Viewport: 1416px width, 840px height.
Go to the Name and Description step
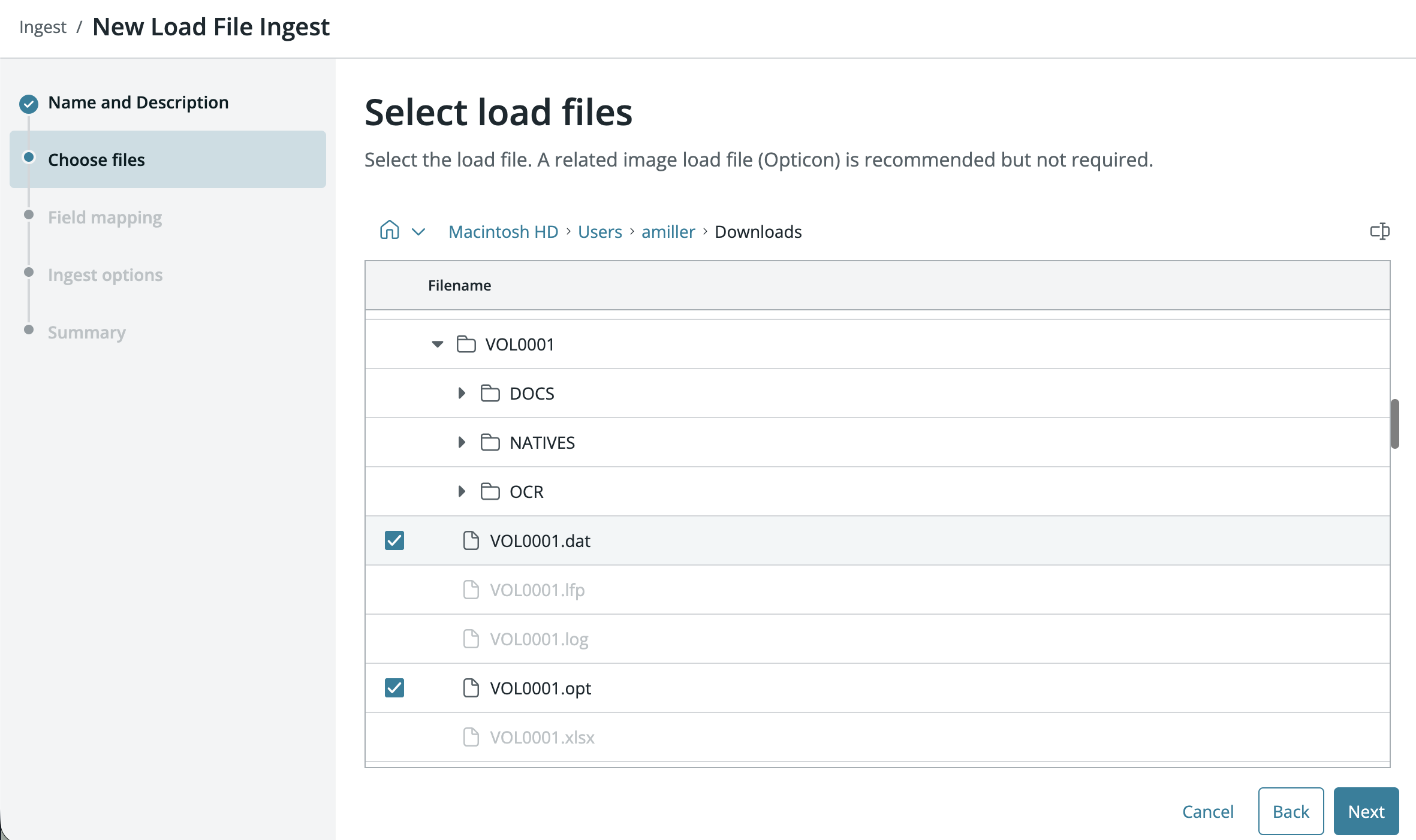pyautogui.click(x=138, y=102)
